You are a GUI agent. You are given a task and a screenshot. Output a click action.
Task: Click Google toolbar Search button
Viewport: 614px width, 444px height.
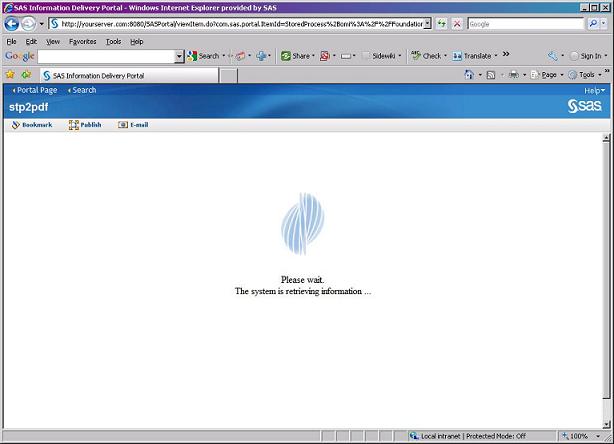tap(203, 56)
